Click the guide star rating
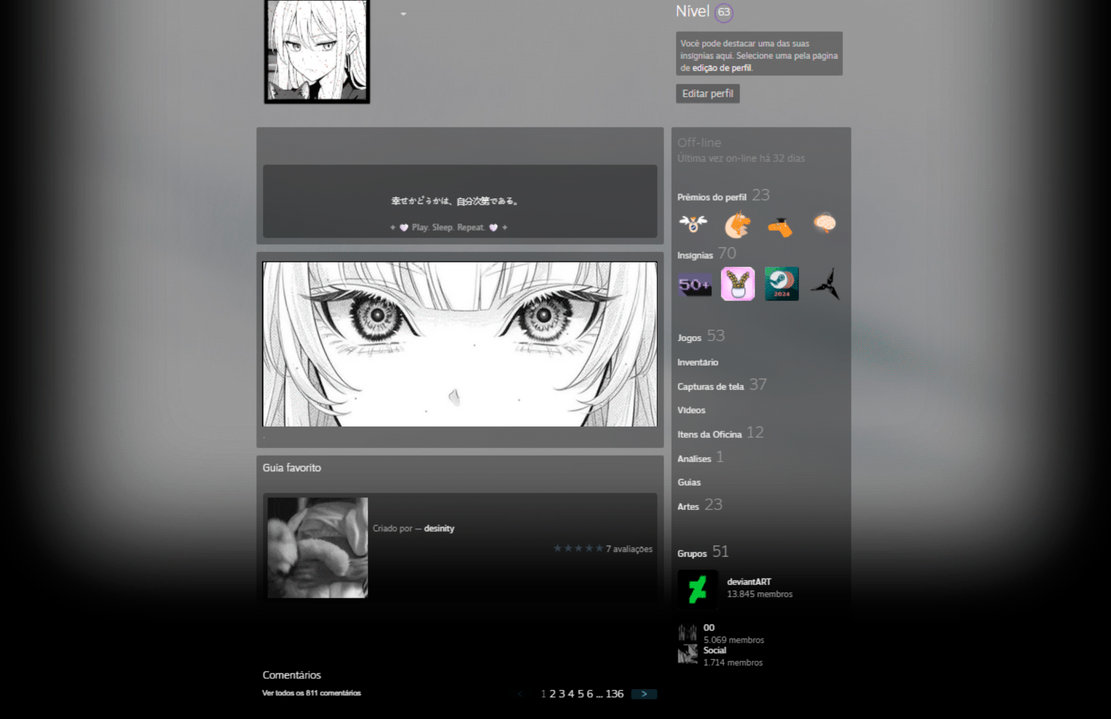 (x=578, y=548)
